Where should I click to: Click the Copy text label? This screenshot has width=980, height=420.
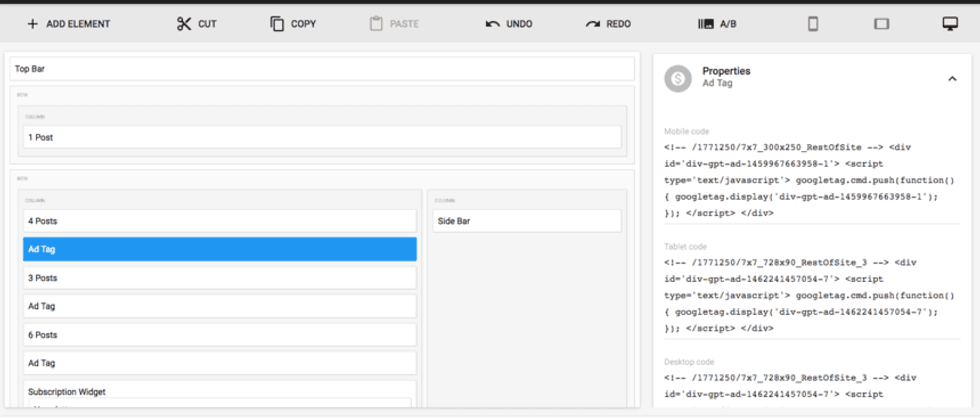click(x=304, y=24)
